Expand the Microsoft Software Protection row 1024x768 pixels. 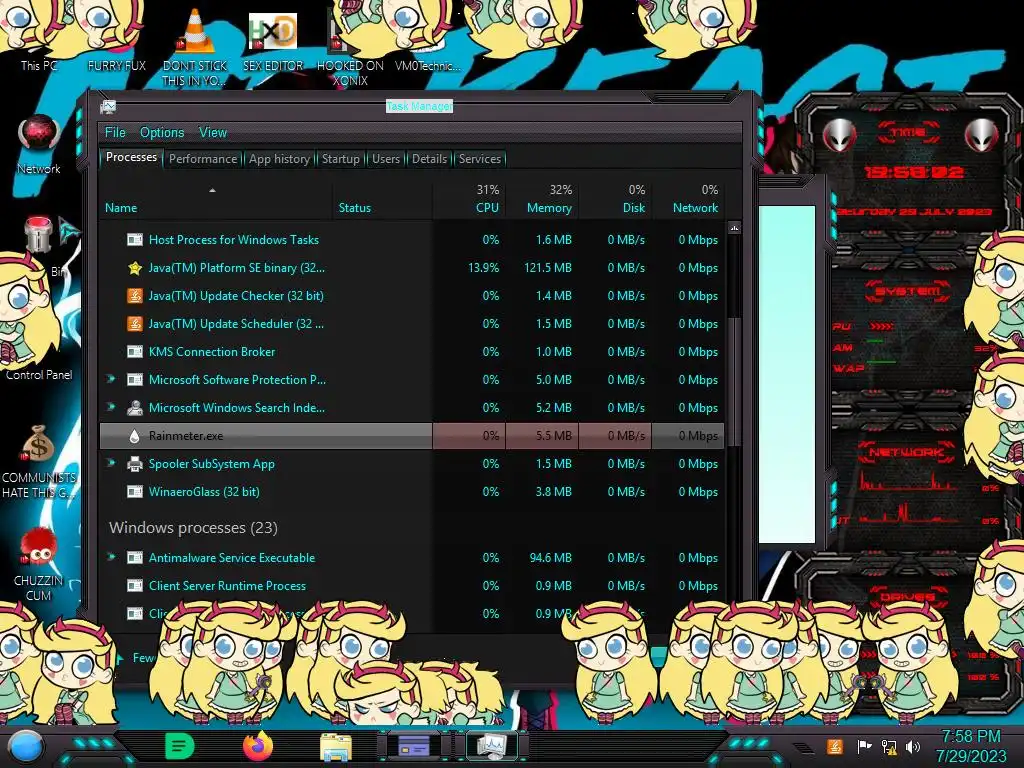point(111,379)
